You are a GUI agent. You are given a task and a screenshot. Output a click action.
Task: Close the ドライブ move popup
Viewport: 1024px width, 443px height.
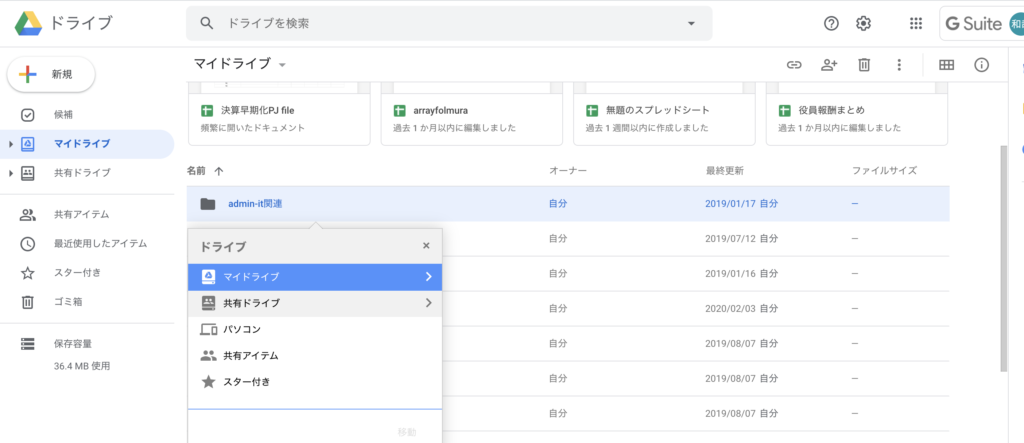[x=426, y=246]
